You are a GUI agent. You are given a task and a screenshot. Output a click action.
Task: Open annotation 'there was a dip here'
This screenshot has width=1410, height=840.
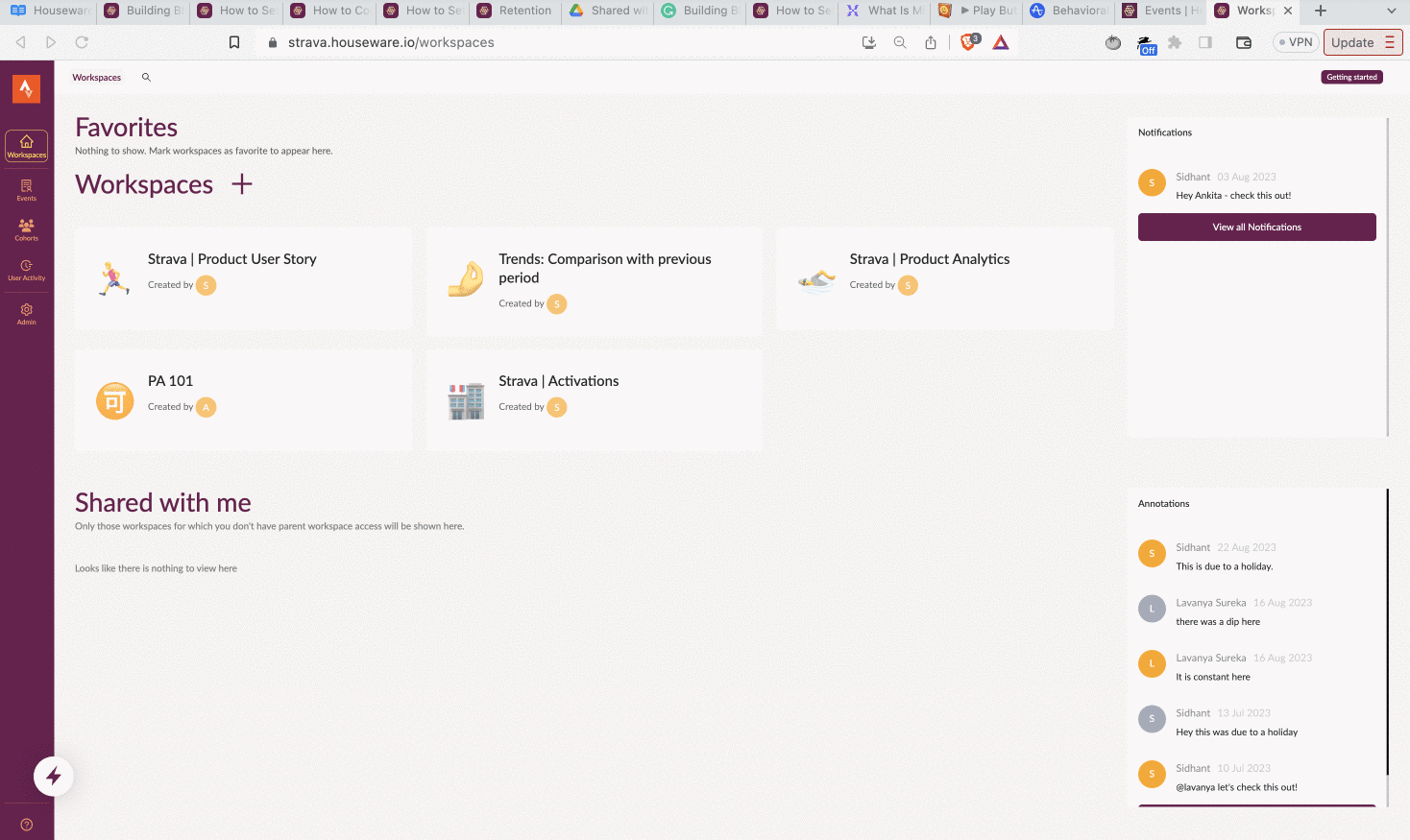1256,612
